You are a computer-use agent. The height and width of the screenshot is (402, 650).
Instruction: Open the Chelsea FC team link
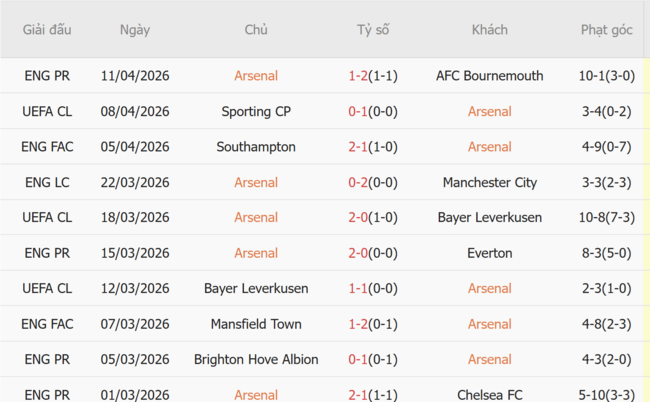(x=489, y=395)
